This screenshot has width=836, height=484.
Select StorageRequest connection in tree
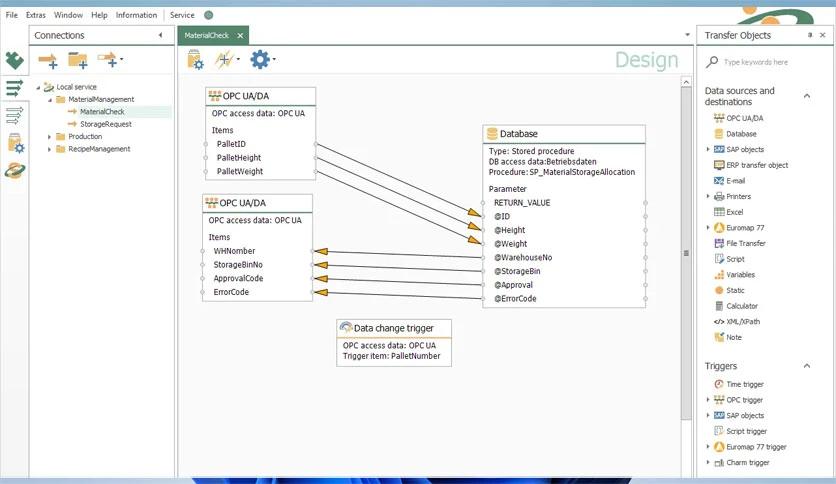pyautogui.click(x=105, y=124)
